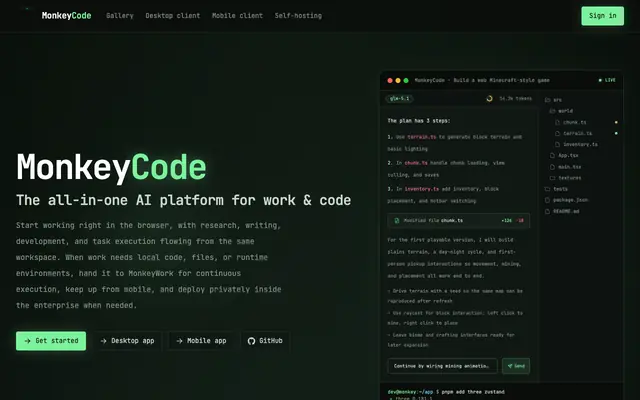Screen dimensions: 640x400
Task: Click the arrow icon beside Desktop app
Action: [x=104, y=341]
